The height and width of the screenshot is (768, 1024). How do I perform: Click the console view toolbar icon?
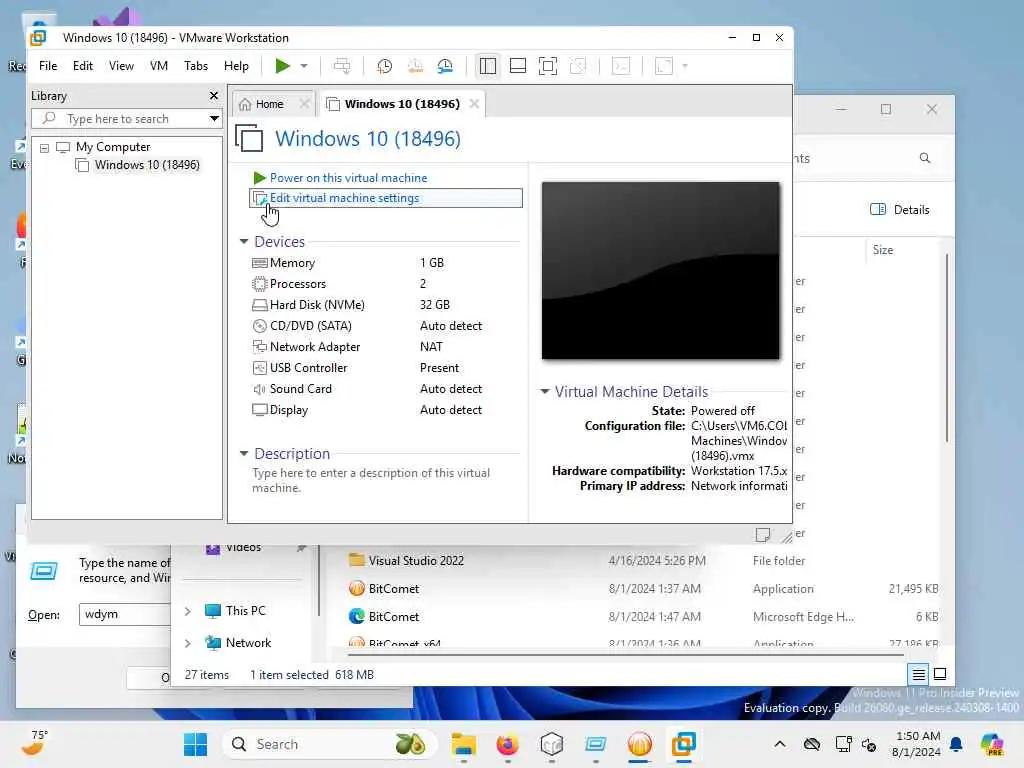coord(621,66)
